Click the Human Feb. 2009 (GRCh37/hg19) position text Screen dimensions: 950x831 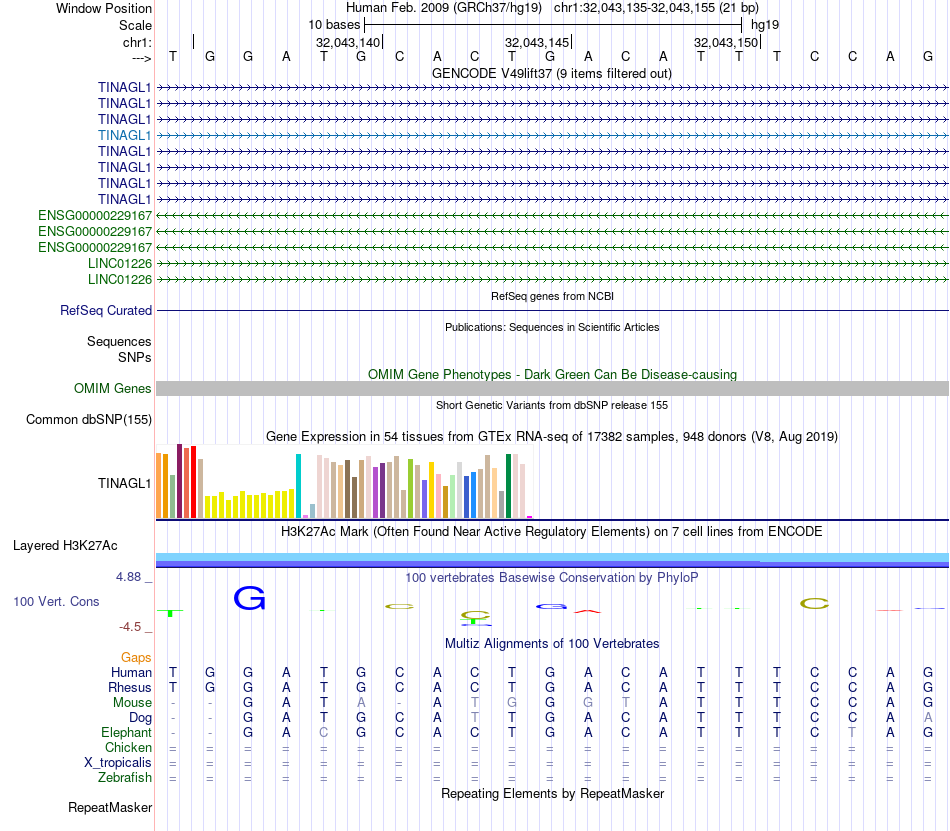pyautogui.click(x=443, y=8)
